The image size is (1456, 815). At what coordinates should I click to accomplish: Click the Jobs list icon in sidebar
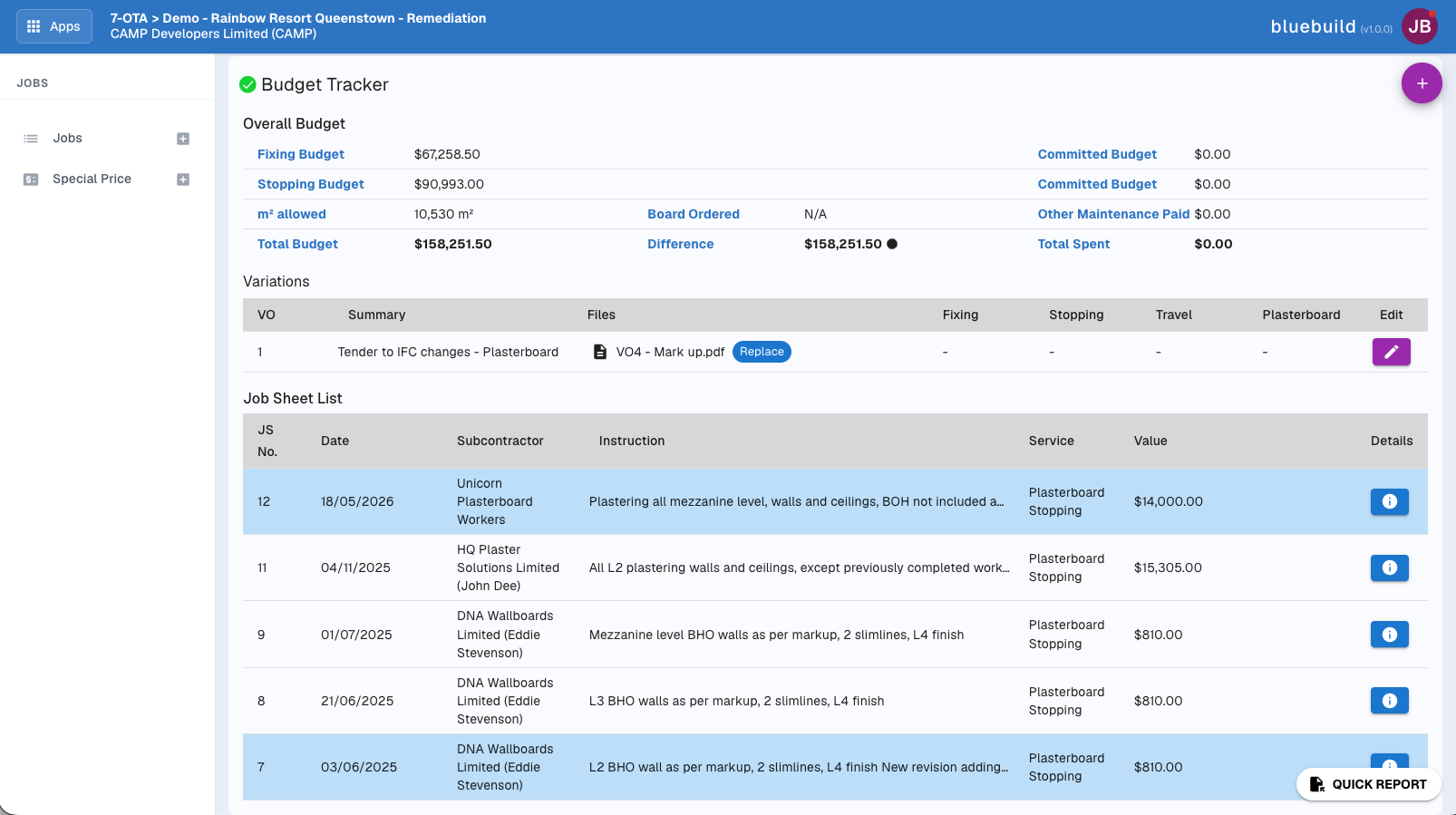point(31,139)
